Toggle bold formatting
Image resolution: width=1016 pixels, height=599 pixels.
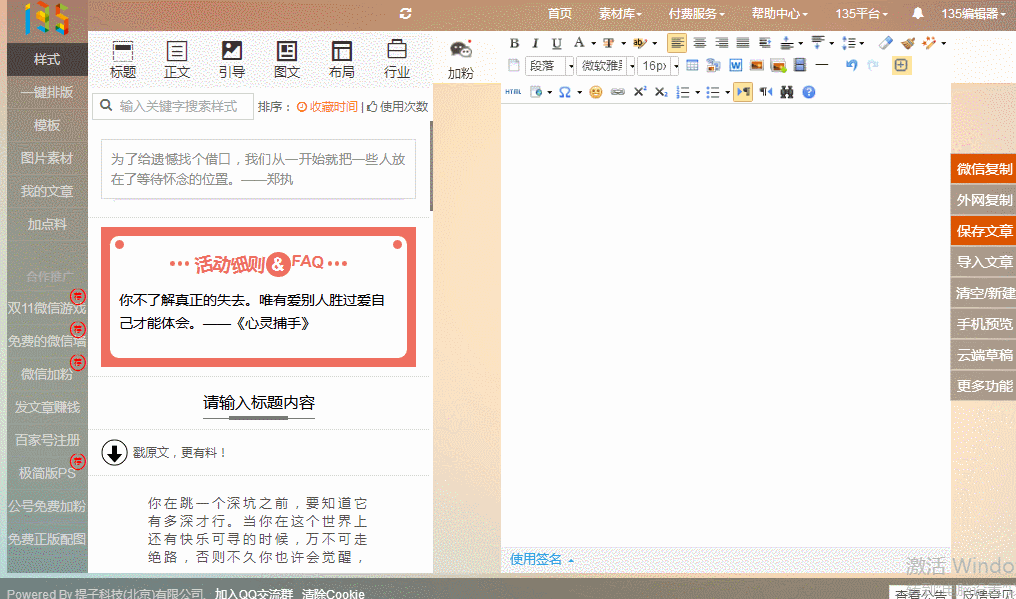tap(515, 43)
